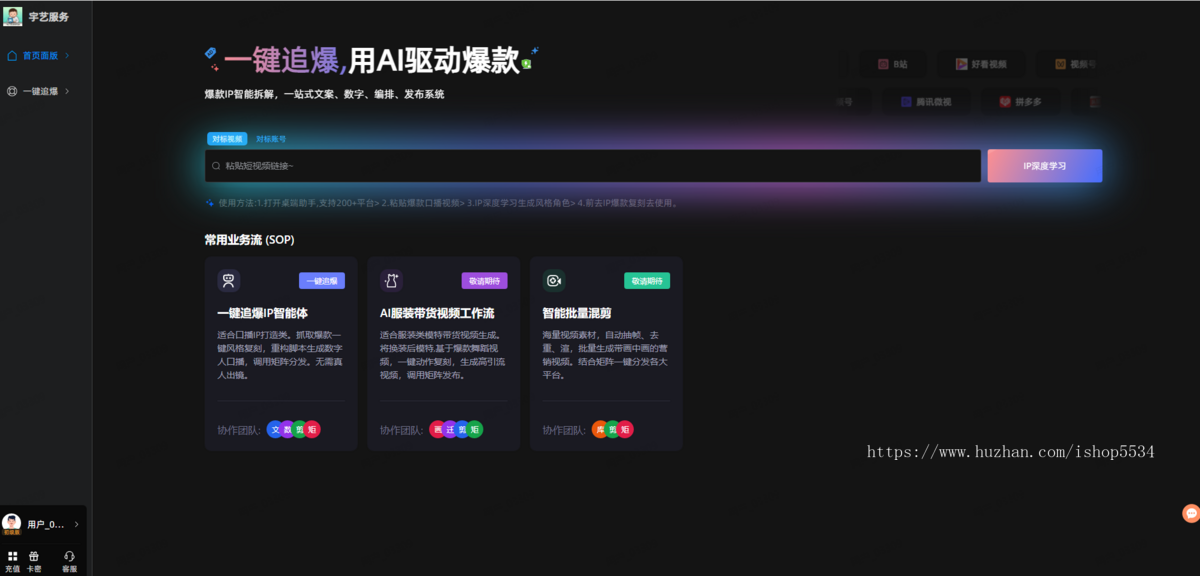The image size is (1200, 576).
Task: Click the 拼多多 heart logo icon
Action: pos(1005,102)
